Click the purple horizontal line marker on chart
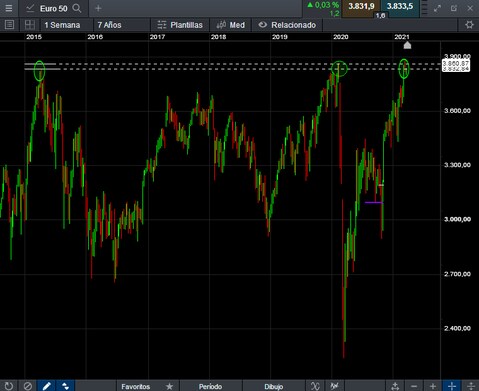Image resolution: width=479 pixels, height=391 pixels. (x=373, y=202)
